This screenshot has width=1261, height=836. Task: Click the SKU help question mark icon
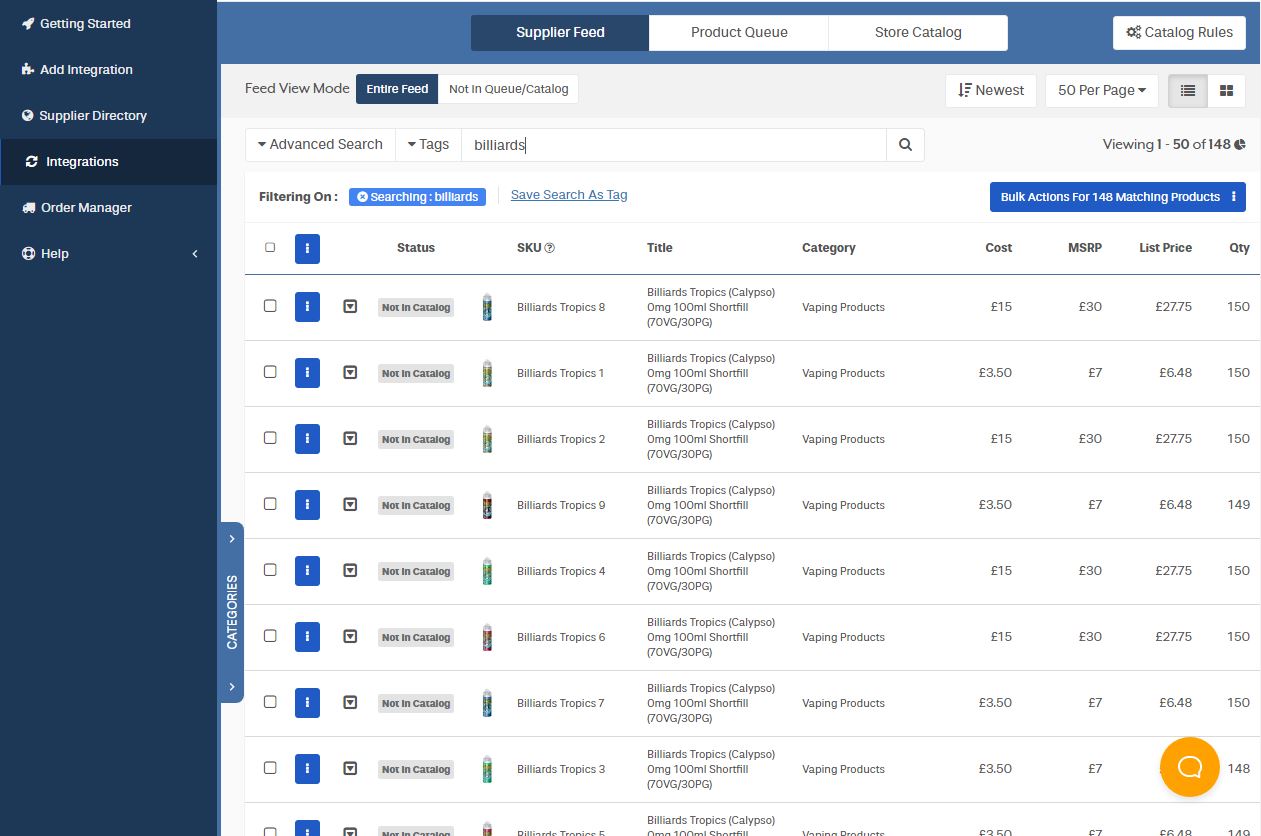tap(549, 248)
